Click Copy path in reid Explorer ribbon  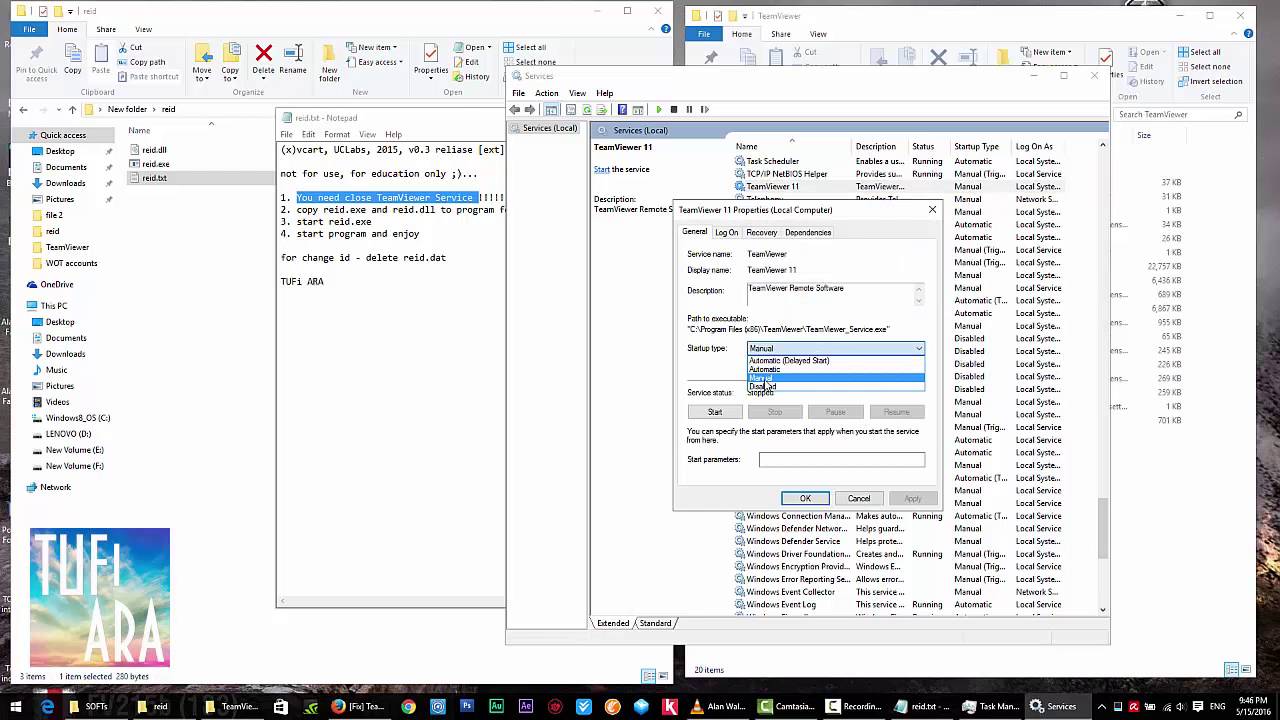coord(140,62)
